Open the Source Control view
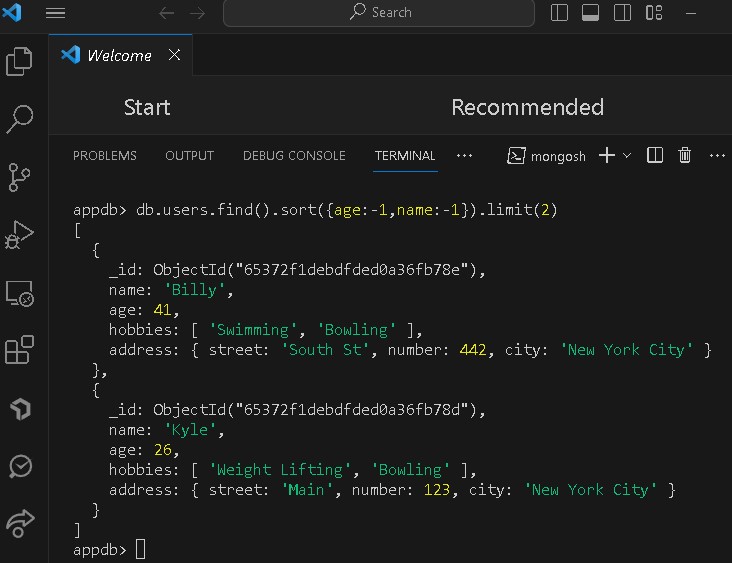The width and height of the screenshot is (732, 563). pyautogui.click(x=20, y=178)
